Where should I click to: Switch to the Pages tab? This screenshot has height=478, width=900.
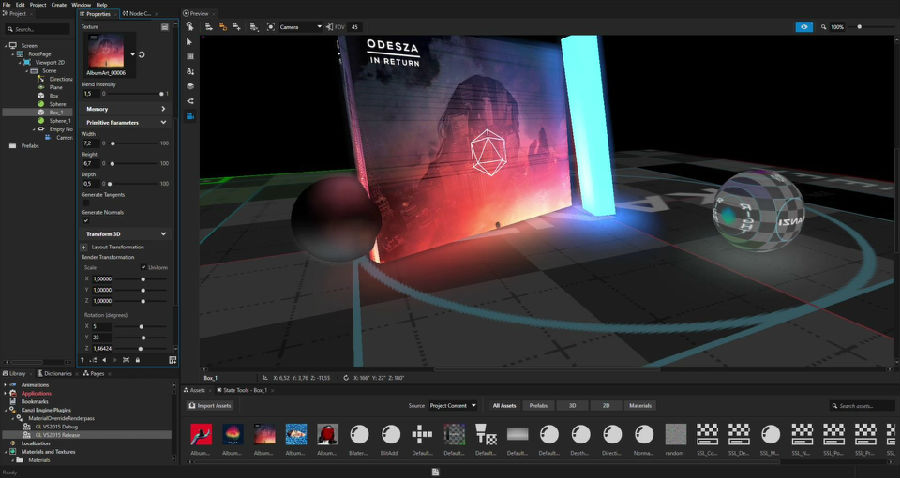pyautogui.click(x=94, y=374)
